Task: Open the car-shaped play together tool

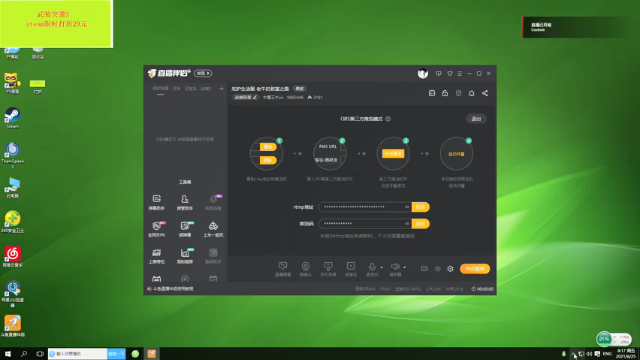Action: click(213, 229)
